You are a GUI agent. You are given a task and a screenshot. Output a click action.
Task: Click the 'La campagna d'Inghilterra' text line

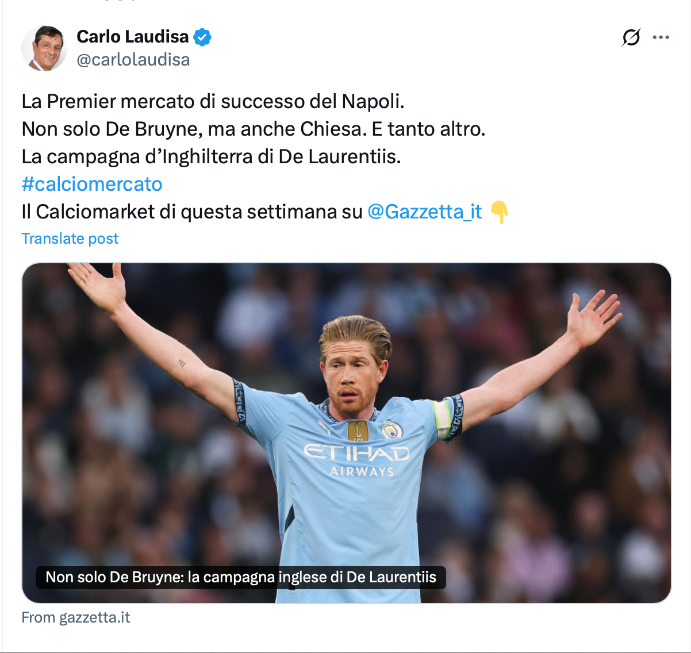pyautogui.click(x=211, y=157)
